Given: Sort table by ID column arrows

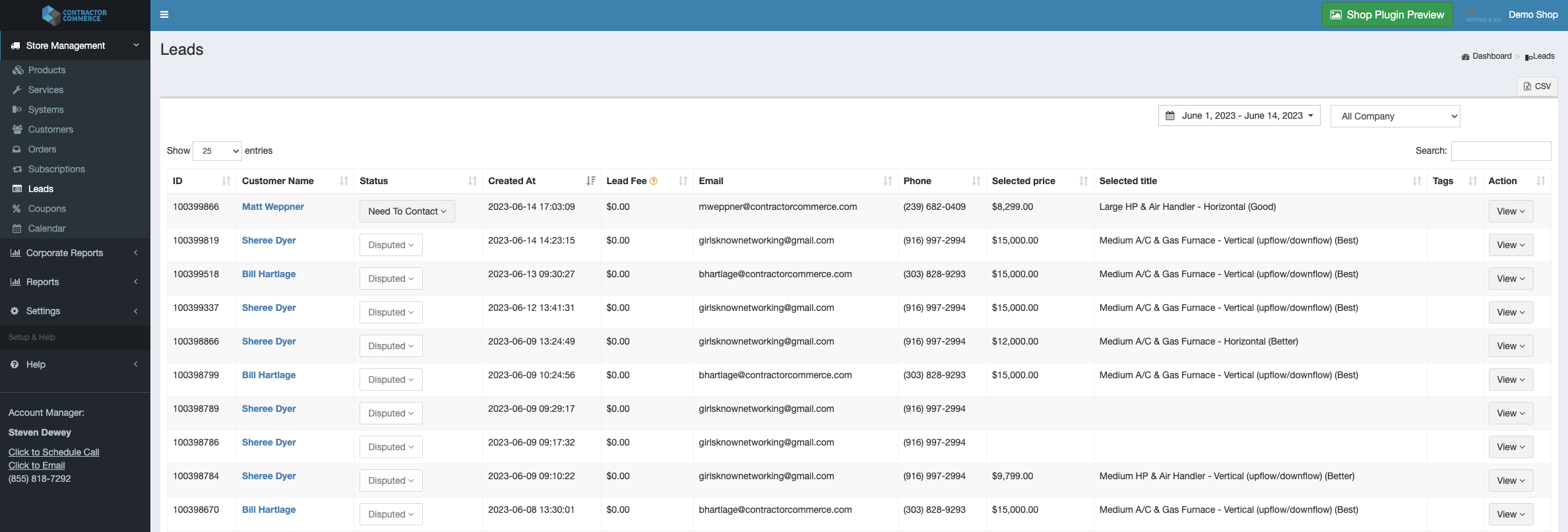Looking at the screenshot, I should (x=226, y=181).
